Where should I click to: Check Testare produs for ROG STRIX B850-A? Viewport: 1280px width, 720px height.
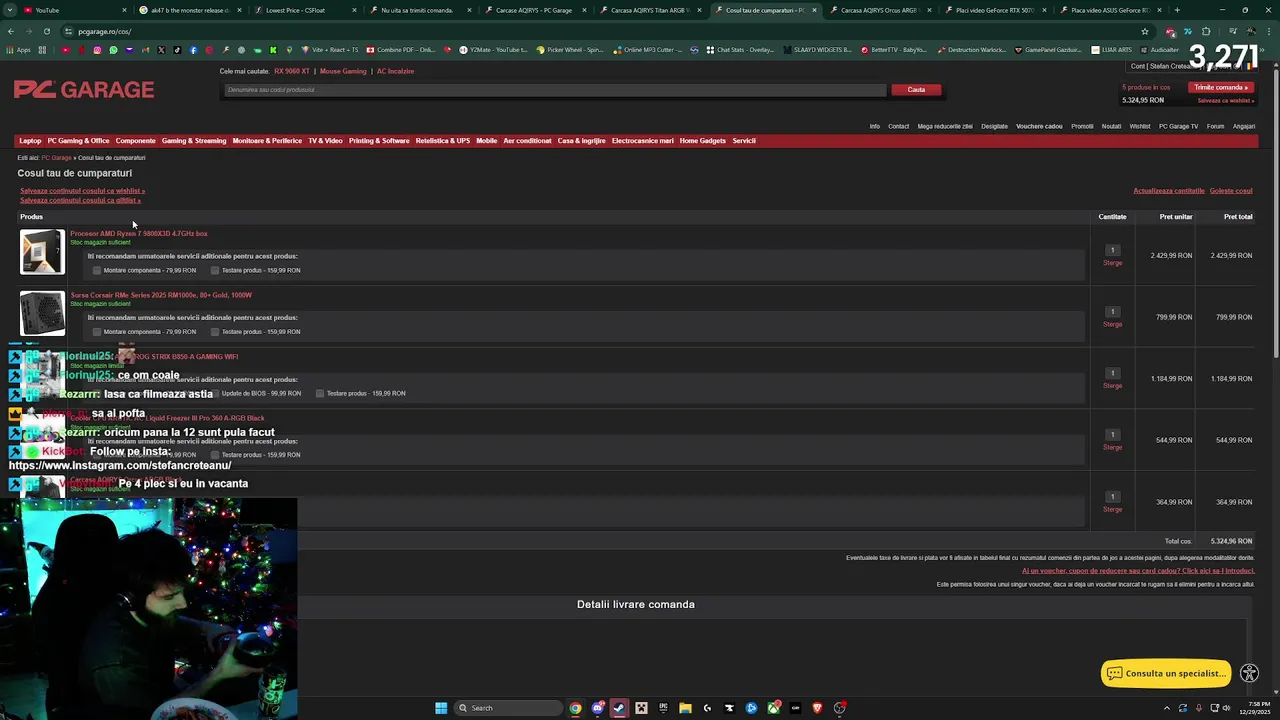[x=320, y=393]
